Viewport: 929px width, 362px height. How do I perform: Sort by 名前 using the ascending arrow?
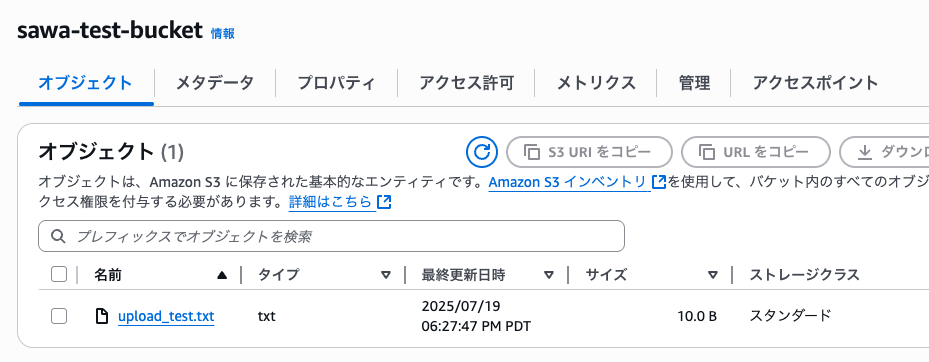coord(222,275)
